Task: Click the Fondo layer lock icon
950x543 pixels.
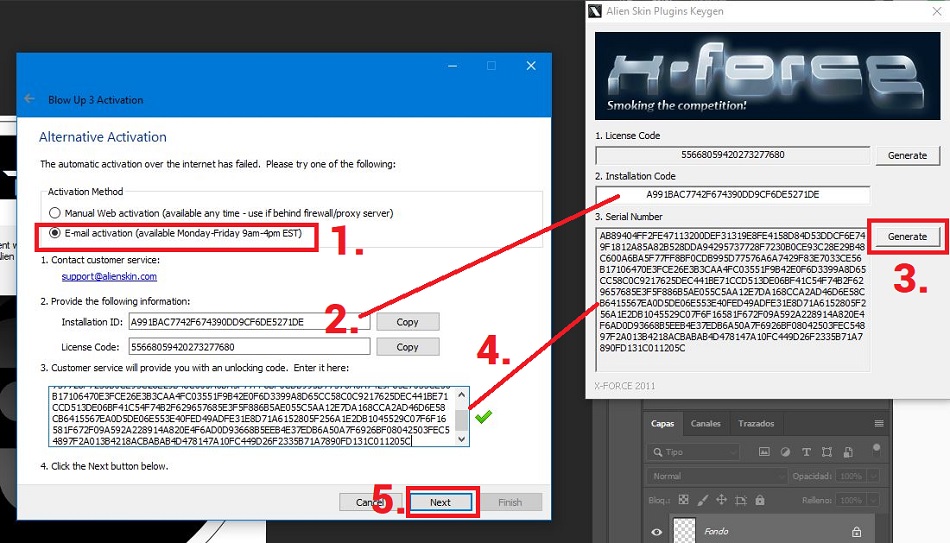Action: [x=856, y=531]
